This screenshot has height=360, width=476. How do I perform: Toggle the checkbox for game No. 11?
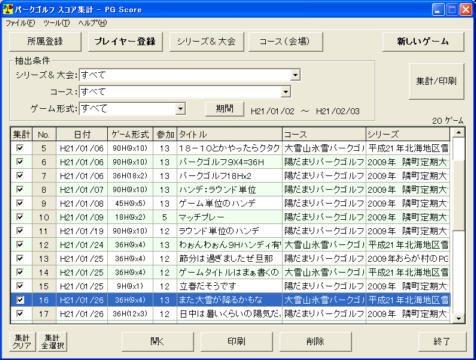[x=20, y=231]
